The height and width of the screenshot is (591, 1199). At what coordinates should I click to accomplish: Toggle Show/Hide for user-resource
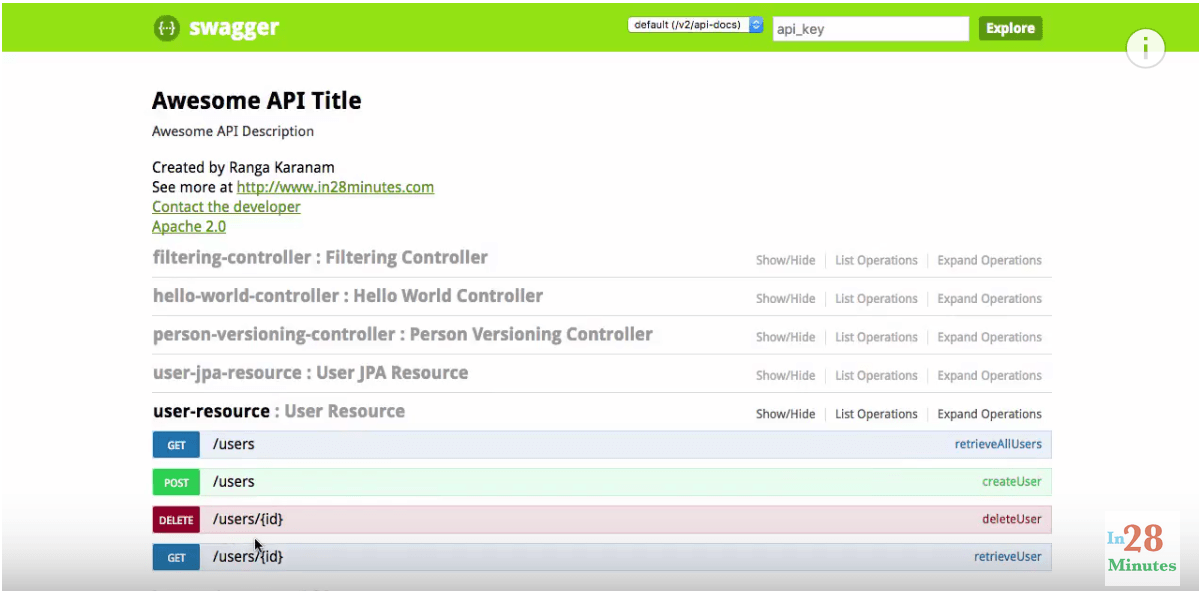pyautogui.click(x=785, y=414)
